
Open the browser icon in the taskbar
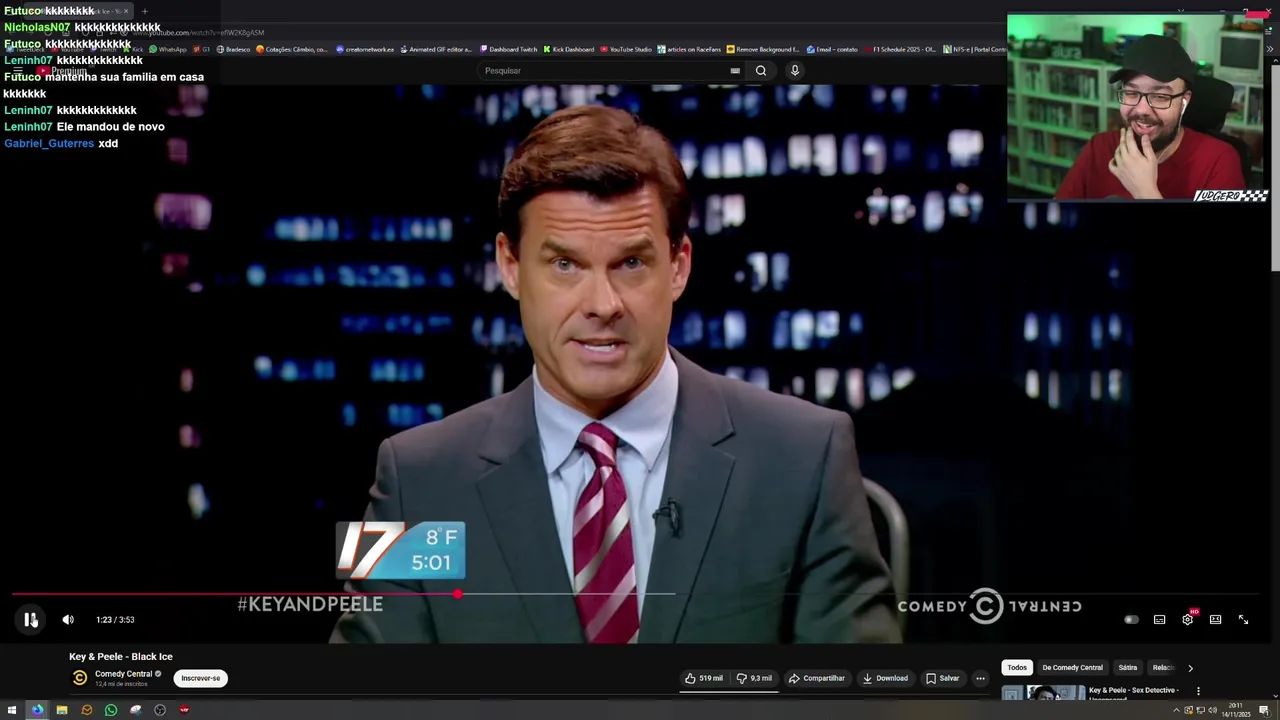(x=37, y=710)
